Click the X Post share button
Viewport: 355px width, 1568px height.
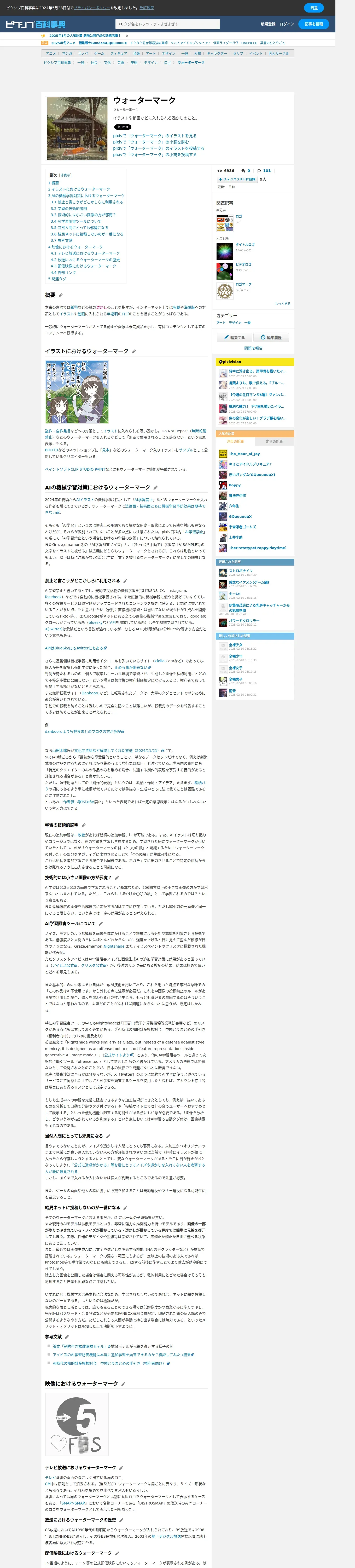point(123,127)
